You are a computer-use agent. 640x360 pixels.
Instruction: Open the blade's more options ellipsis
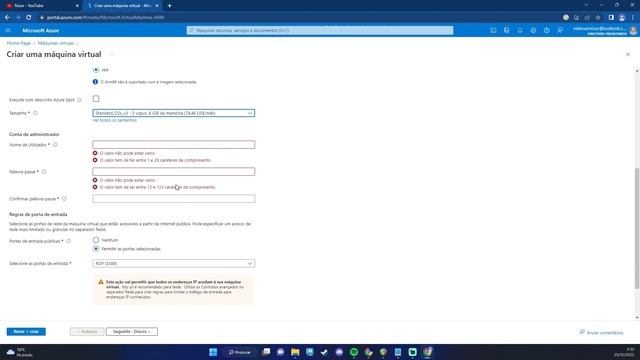(x=112, y=54)
